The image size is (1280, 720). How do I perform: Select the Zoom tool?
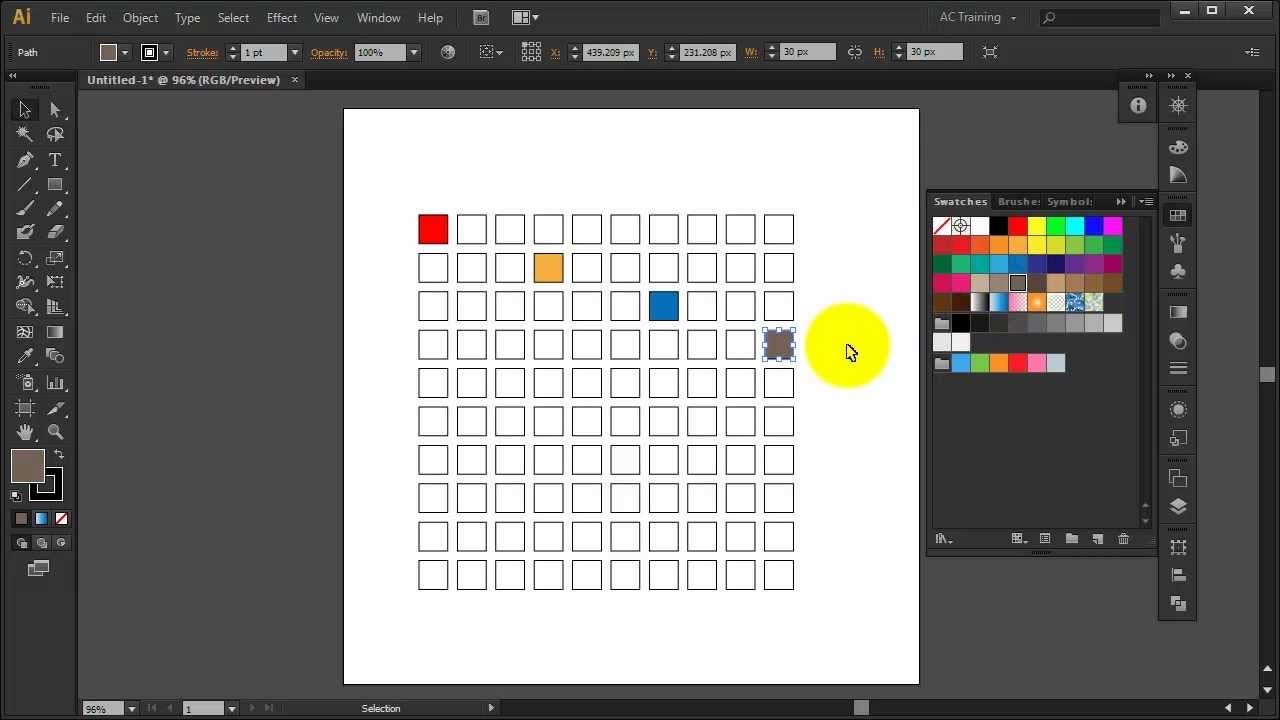[x=55, y=432]
